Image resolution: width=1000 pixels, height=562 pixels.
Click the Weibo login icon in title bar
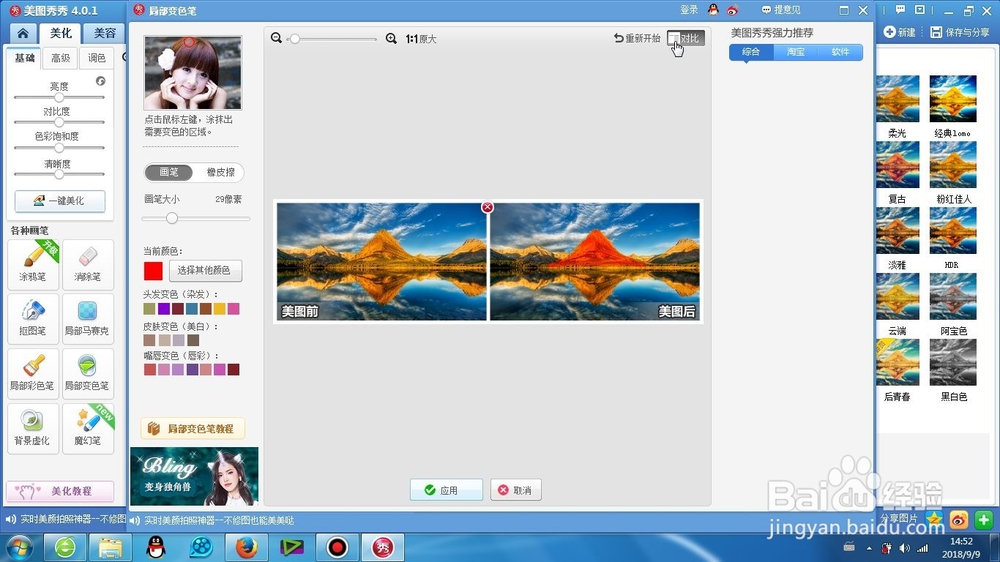point(732,10)
